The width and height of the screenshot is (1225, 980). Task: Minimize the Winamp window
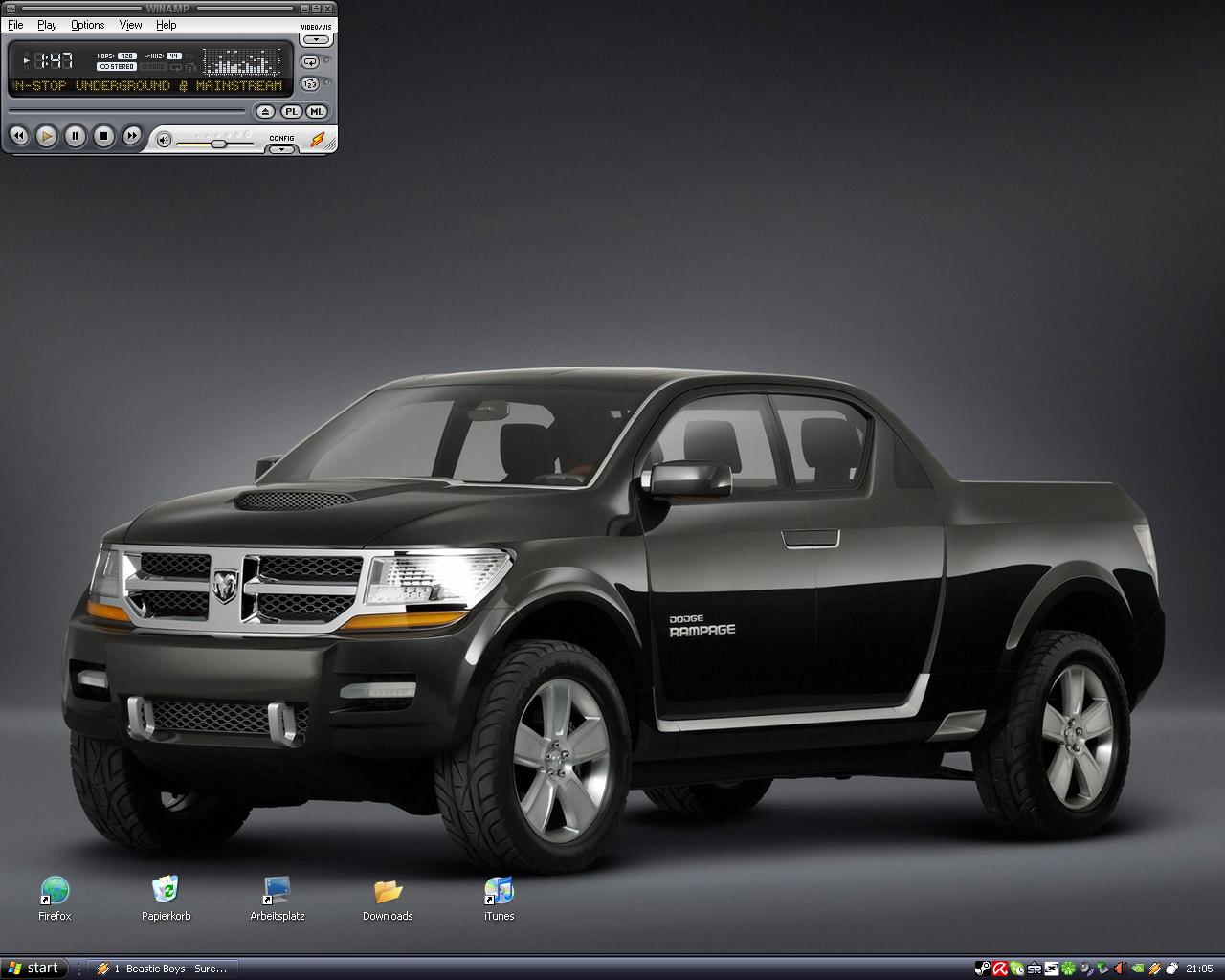(304, 8)
